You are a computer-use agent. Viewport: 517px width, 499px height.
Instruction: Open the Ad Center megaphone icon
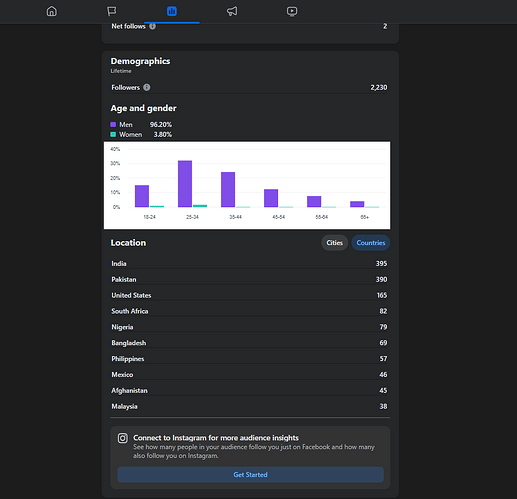[232, 11]
